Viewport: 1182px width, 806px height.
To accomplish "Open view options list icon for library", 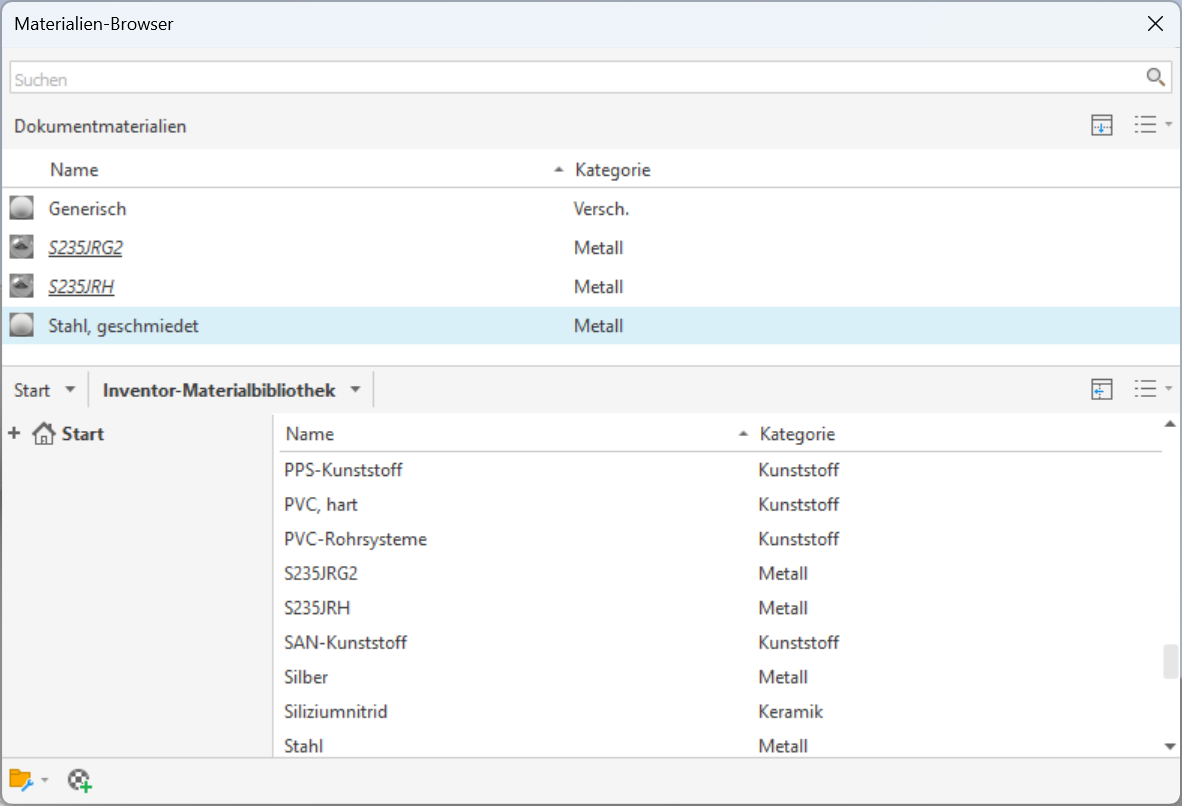I will (x=1151, y=390).
